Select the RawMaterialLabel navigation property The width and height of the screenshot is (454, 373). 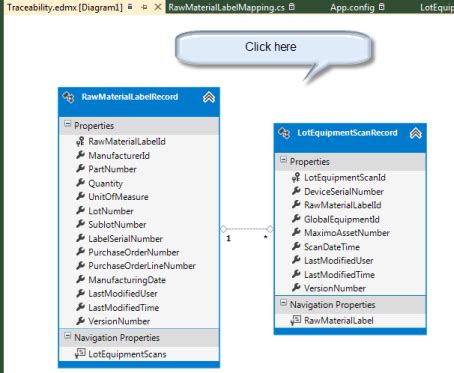(x=339, y=321)
